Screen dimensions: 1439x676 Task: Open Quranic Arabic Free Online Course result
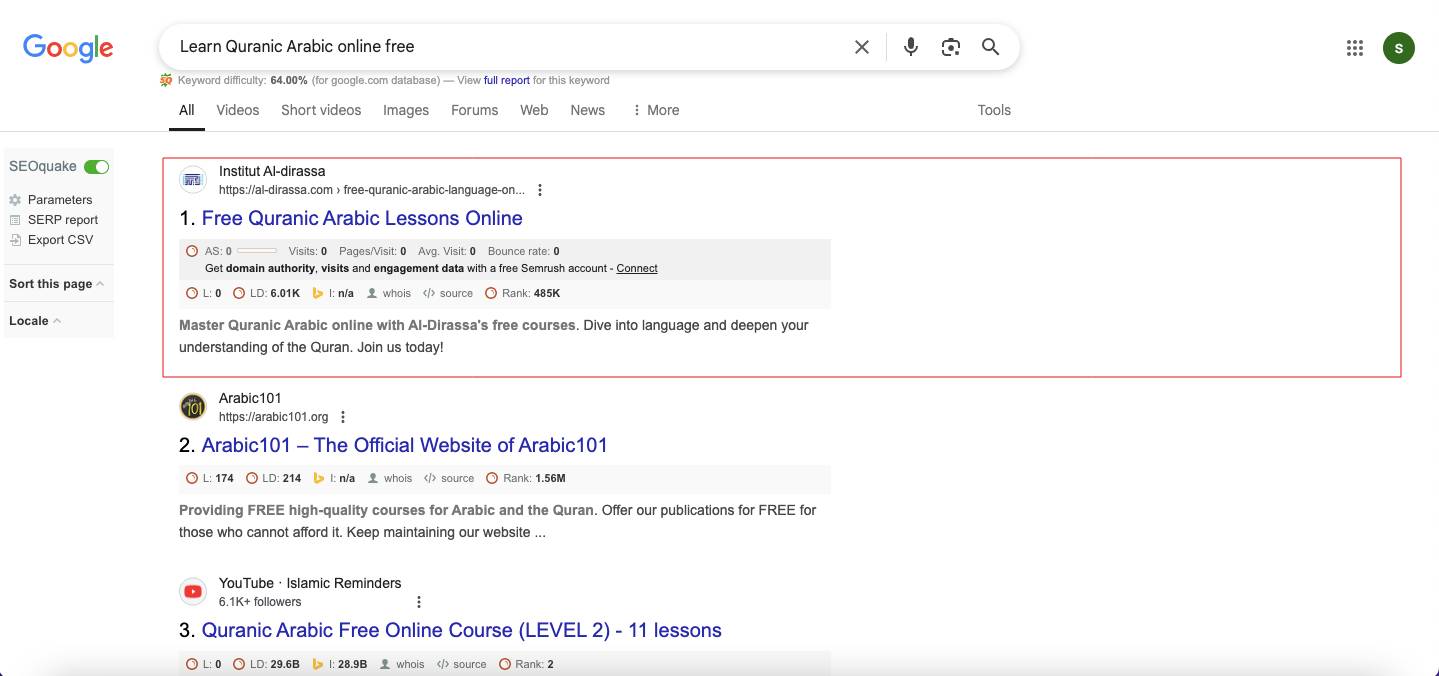(x=462, y=630)
